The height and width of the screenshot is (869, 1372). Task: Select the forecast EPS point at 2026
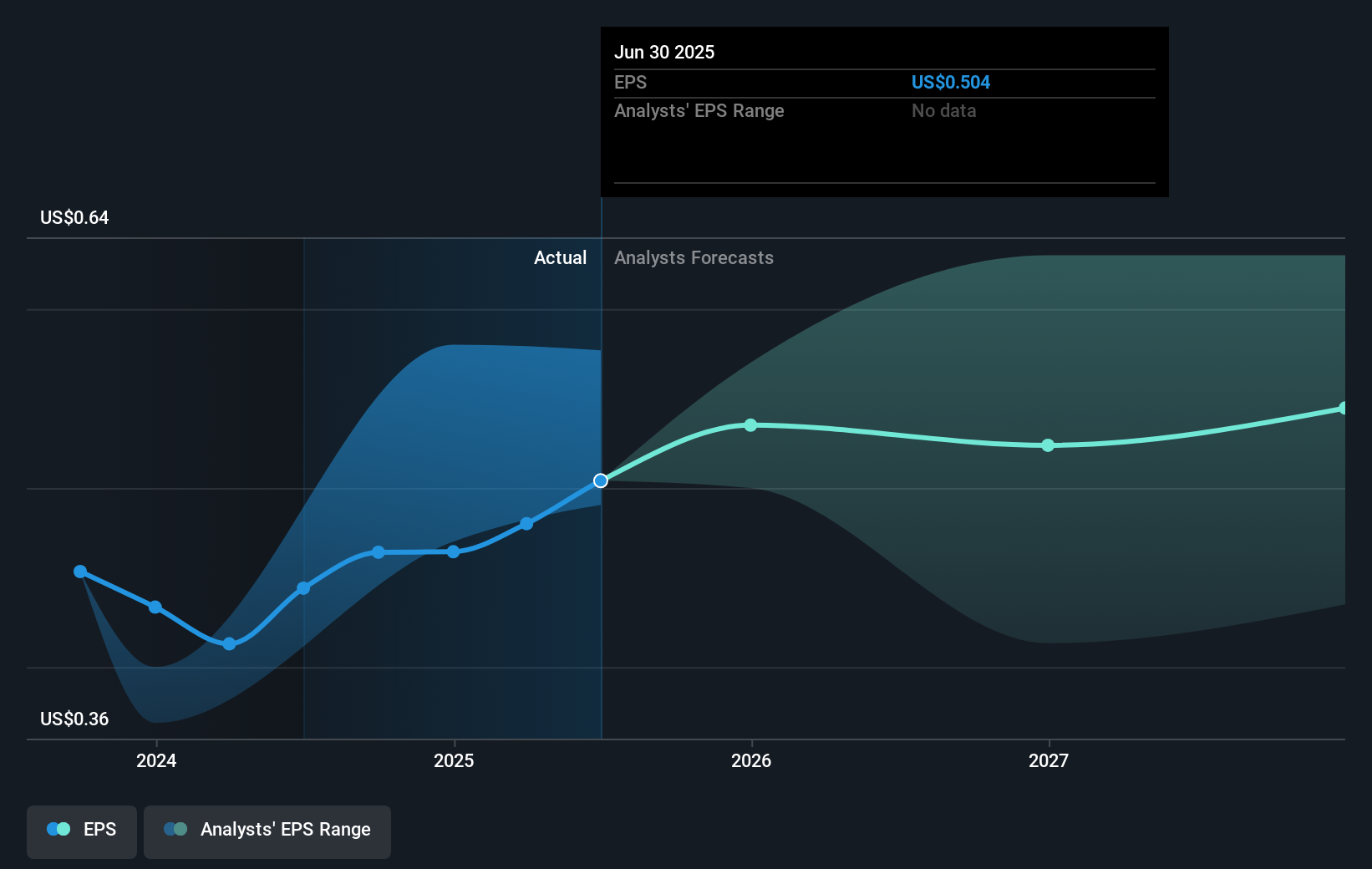pos(750,425)
